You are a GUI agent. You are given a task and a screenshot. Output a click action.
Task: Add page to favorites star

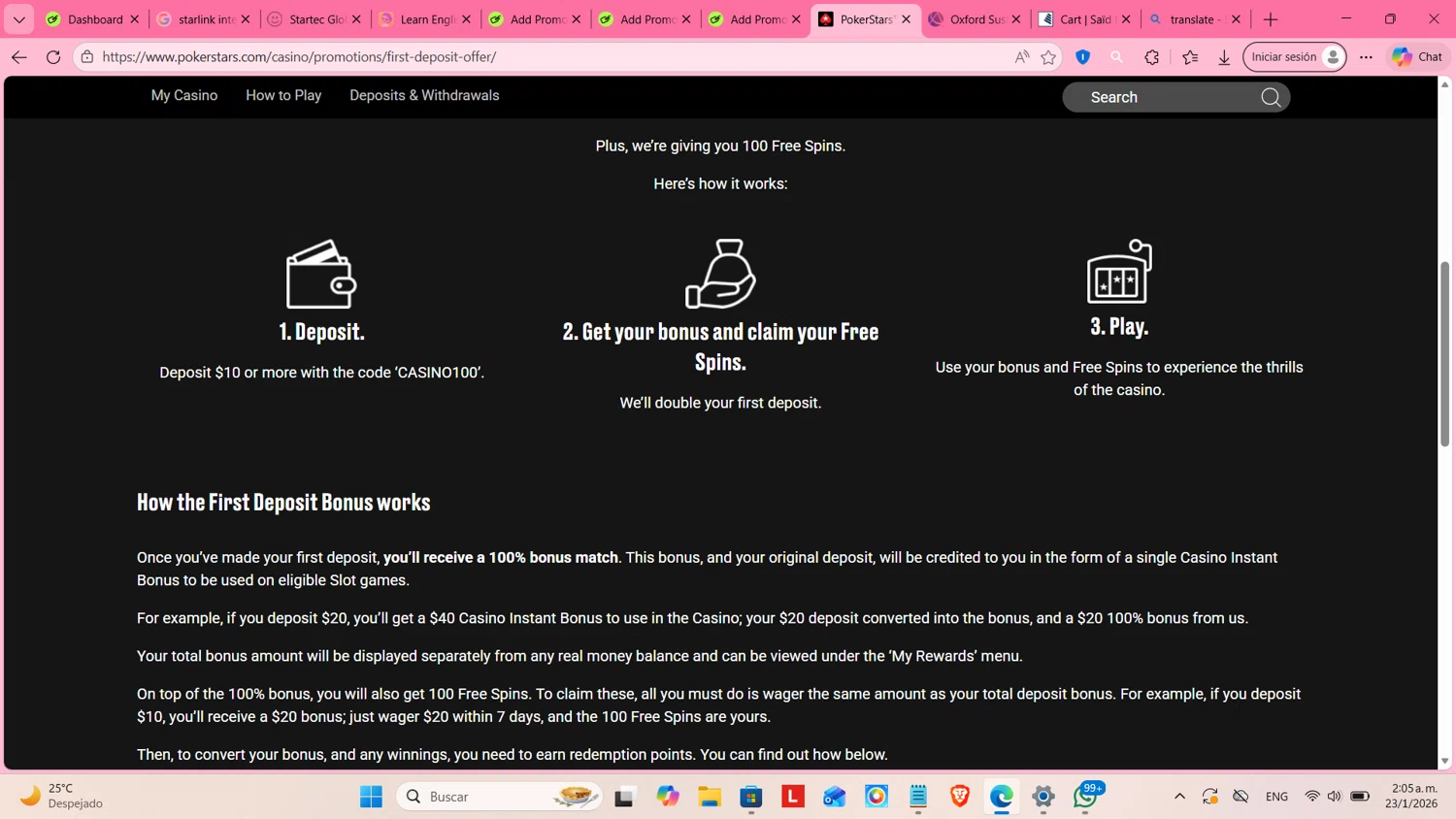(x=1048, y=57)
